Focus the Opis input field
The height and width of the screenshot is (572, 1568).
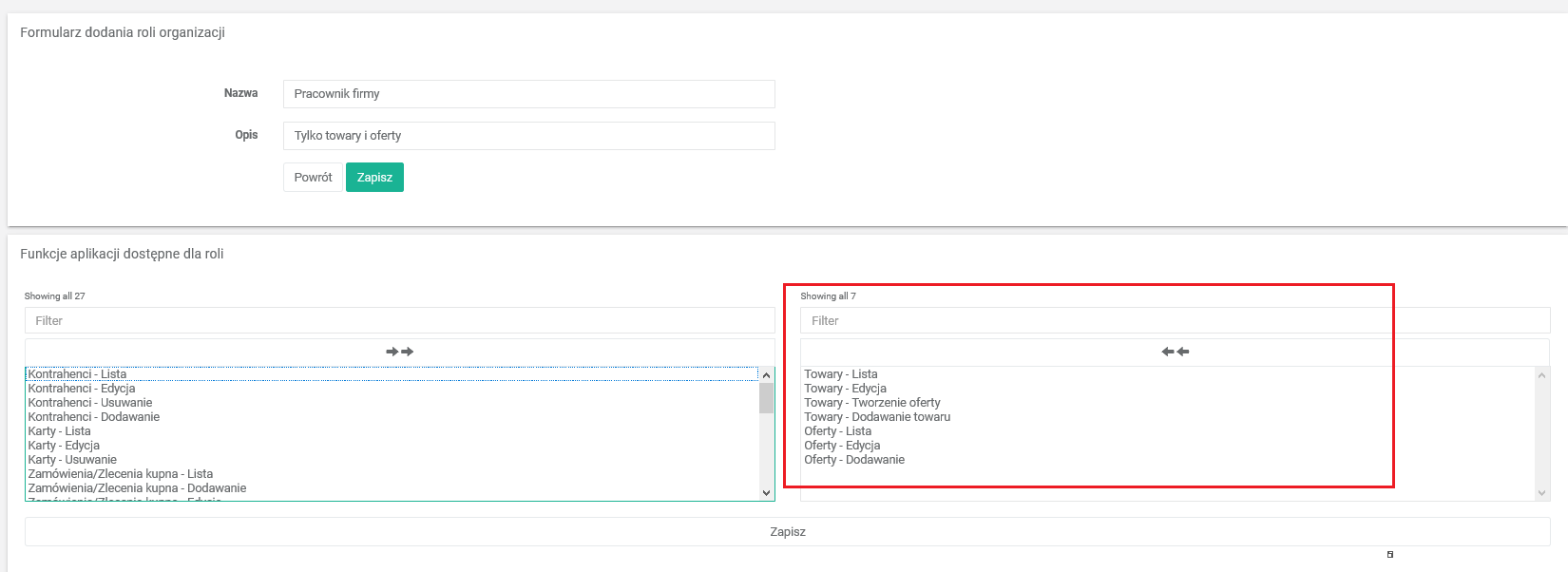pos(528,136)
